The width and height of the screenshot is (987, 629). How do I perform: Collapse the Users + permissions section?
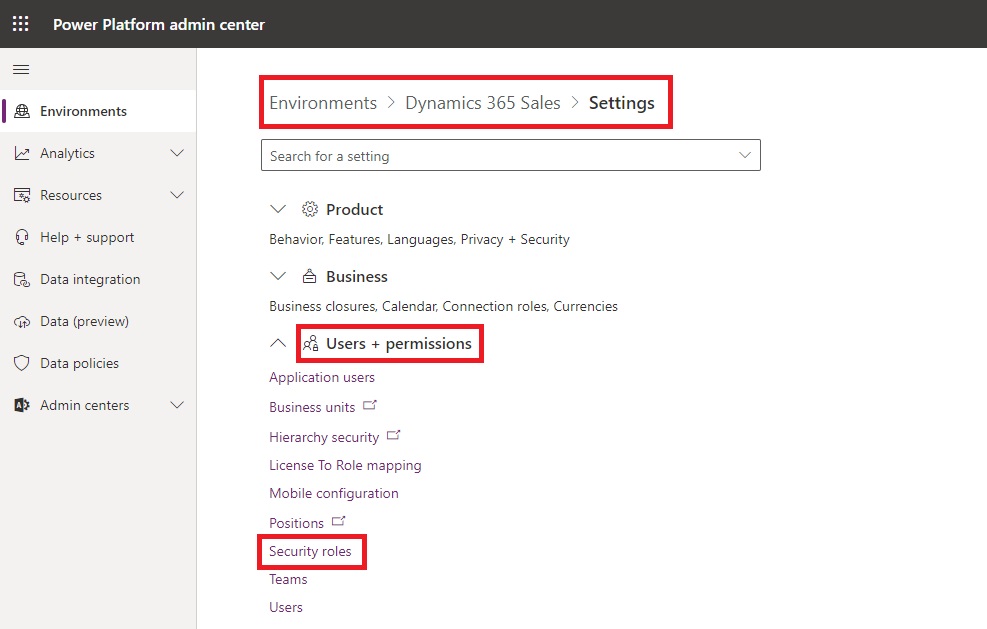pyautogui.click(x=278, y=343)
